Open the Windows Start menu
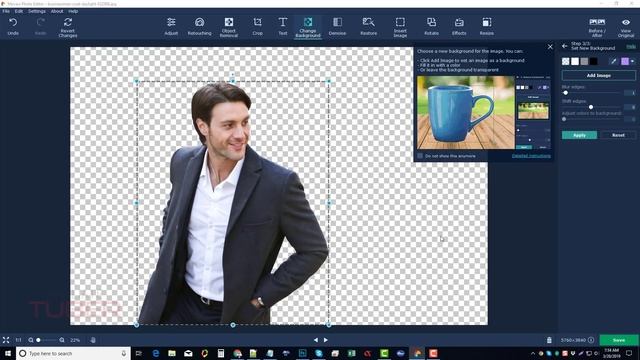 click(8, 353)
